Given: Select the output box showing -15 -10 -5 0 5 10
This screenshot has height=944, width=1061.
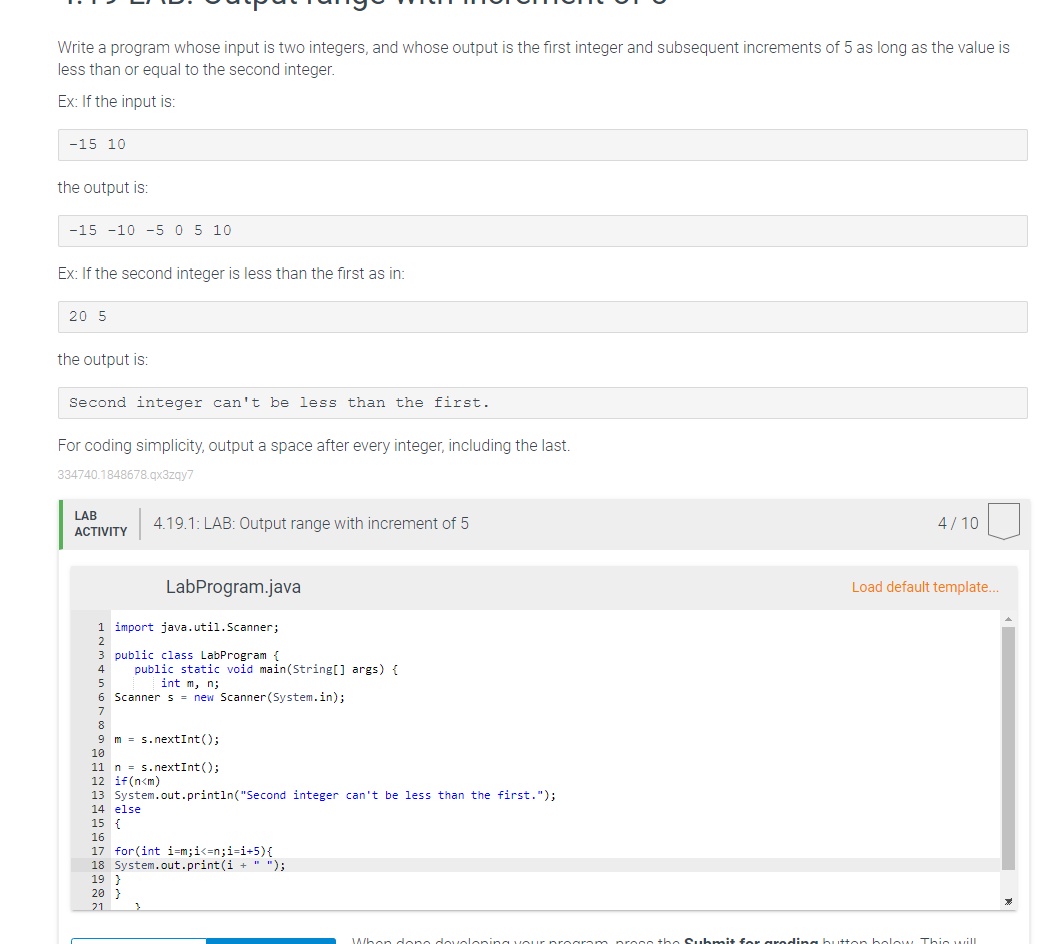Looking at the screenshot, I should coord(541,230).
